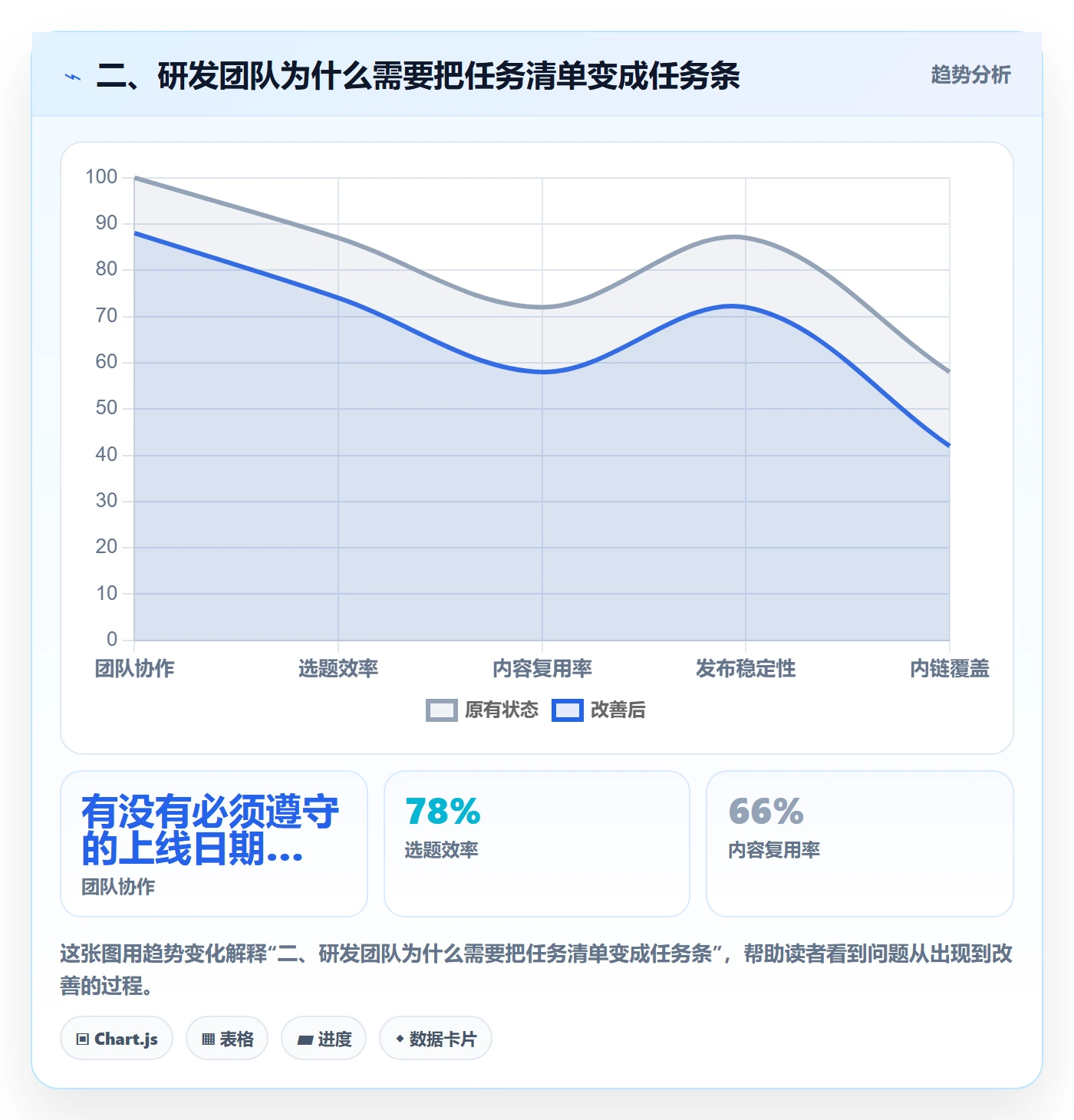Click the 内容复用率 x-axis label
This screenshot has width=1074, height=1120.
[x=542, y=669]
